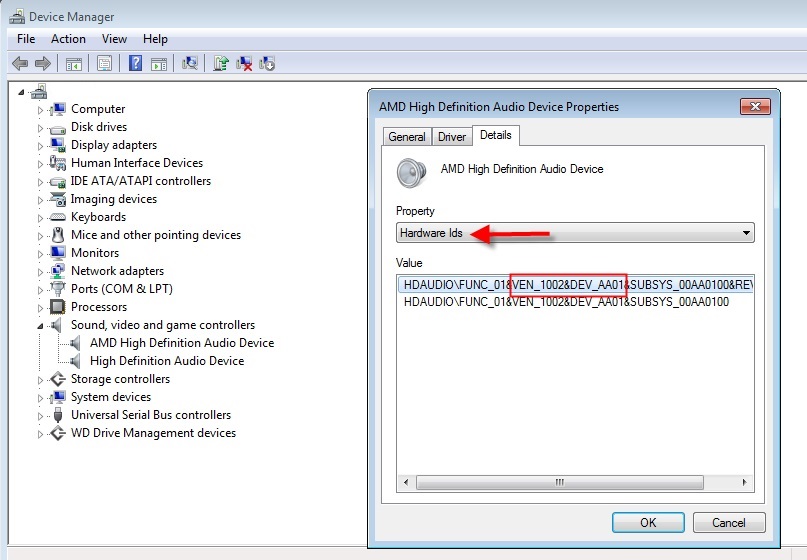This screenshot has height=560, width=807.
Task: Expand the Display adapters category
Action: coord(40,146)
